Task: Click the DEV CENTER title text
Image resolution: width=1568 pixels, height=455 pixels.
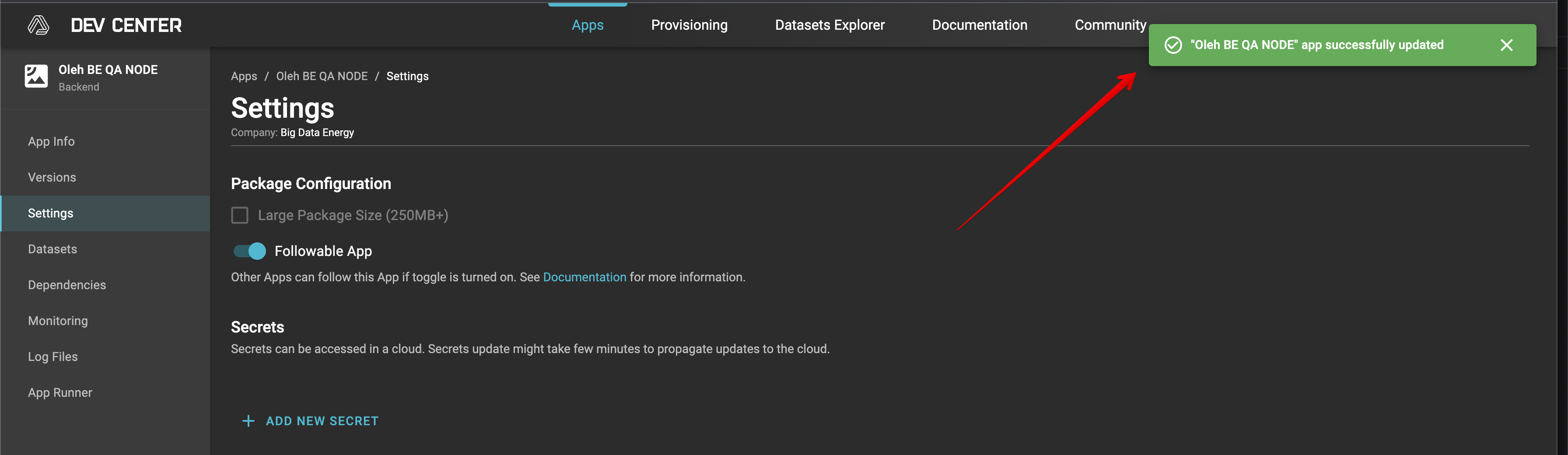Action: [x=126, y=25]
